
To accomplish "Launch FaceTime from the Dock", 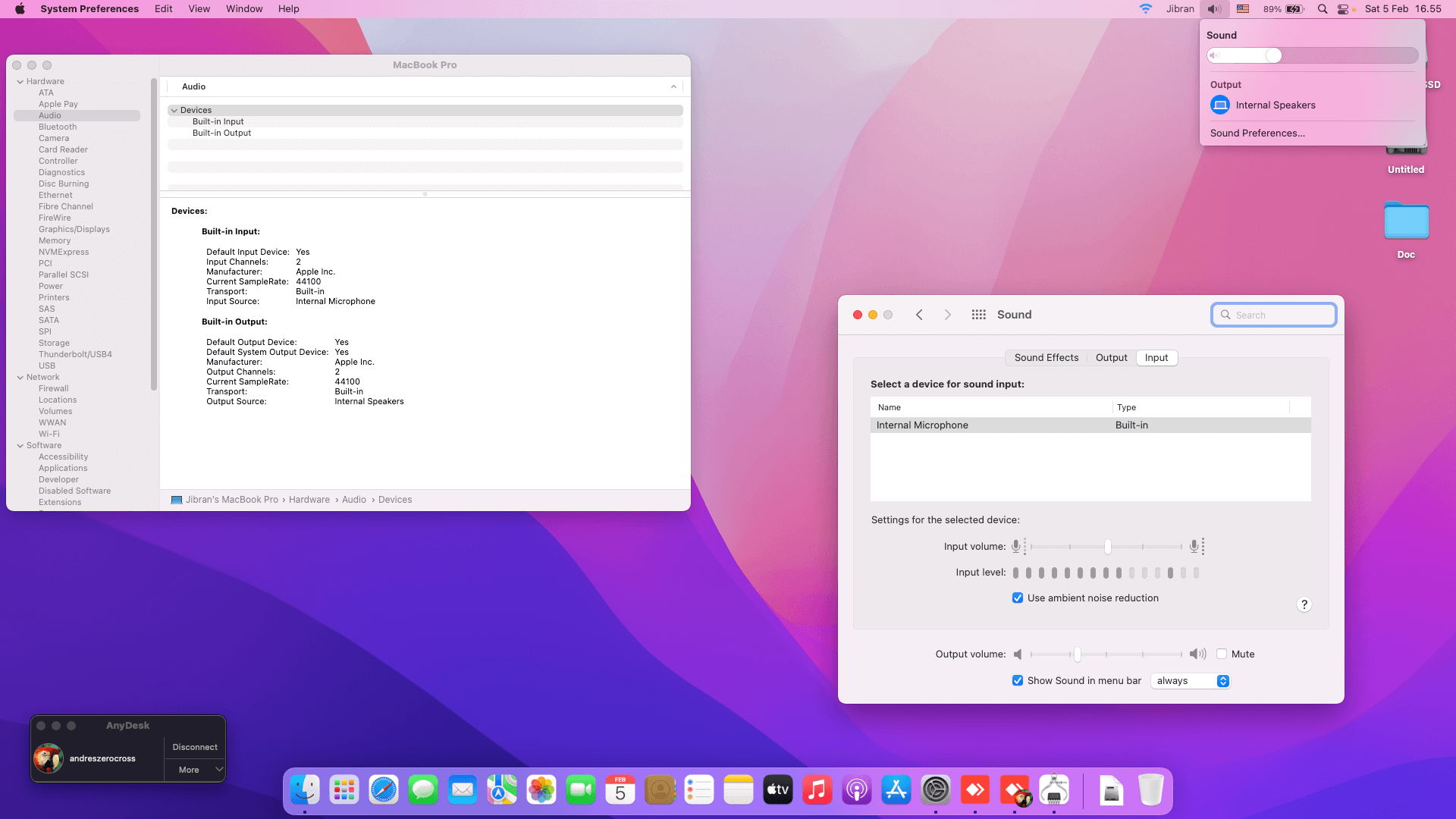I will (581, 790).
